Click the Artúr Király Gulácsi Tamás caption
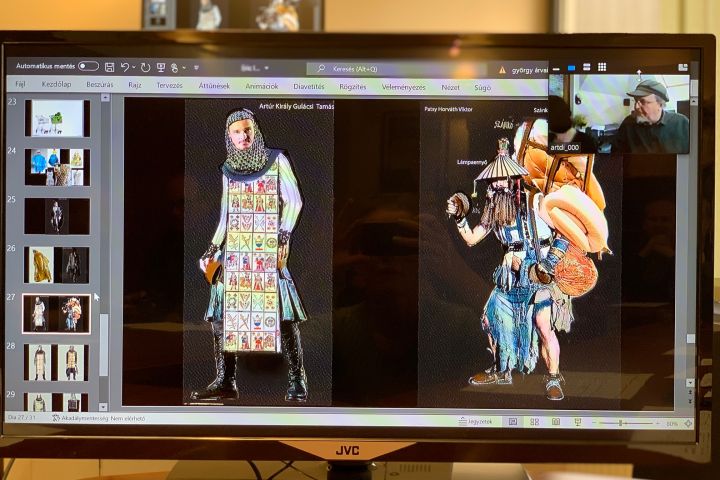 [297, 106]
